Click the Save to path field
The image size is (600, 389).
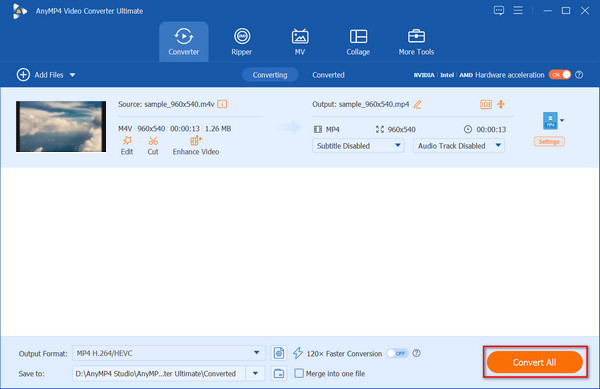(158, 373)
